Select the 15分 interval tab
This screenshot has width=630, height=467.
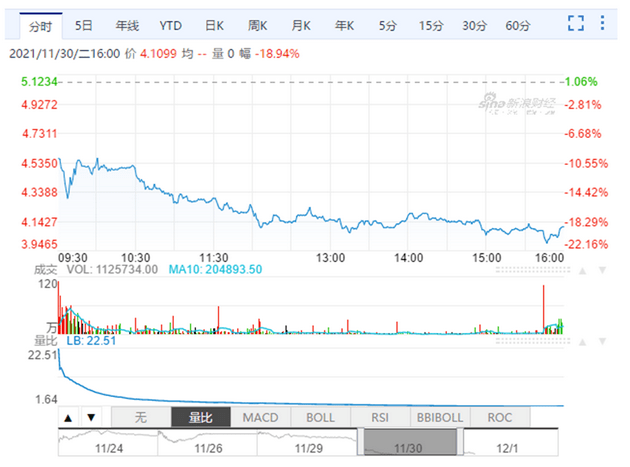pyautogui.click(x=431, y=23)
